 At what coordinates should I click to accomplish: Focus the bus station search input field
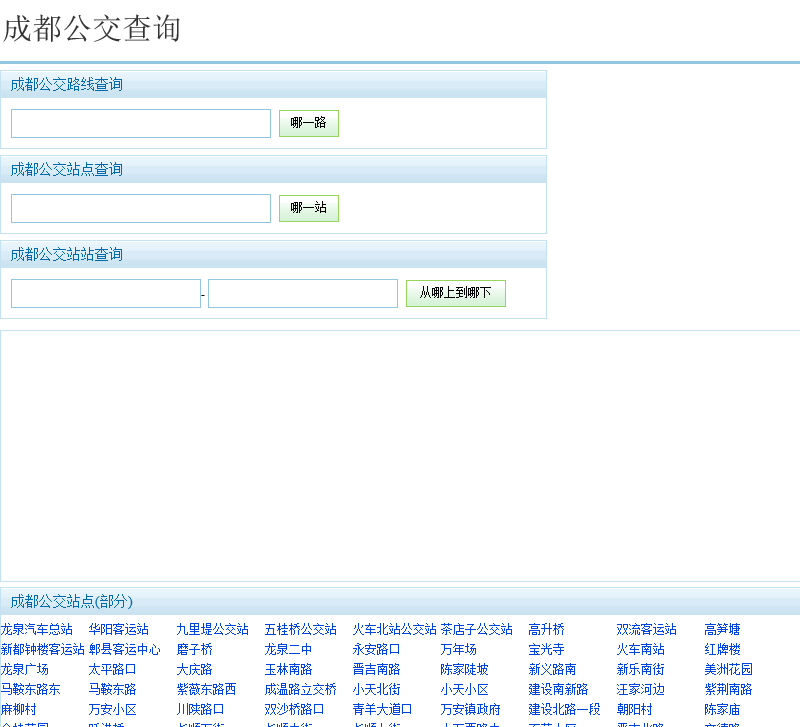[x=141, y=208]
